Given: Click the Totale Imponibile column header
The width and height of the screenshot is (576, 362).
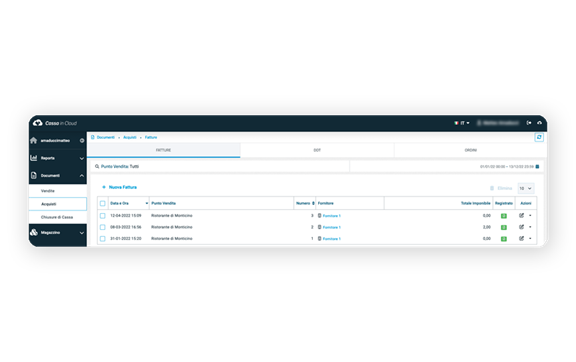Looking at the screenshot, I should point(476,203).
